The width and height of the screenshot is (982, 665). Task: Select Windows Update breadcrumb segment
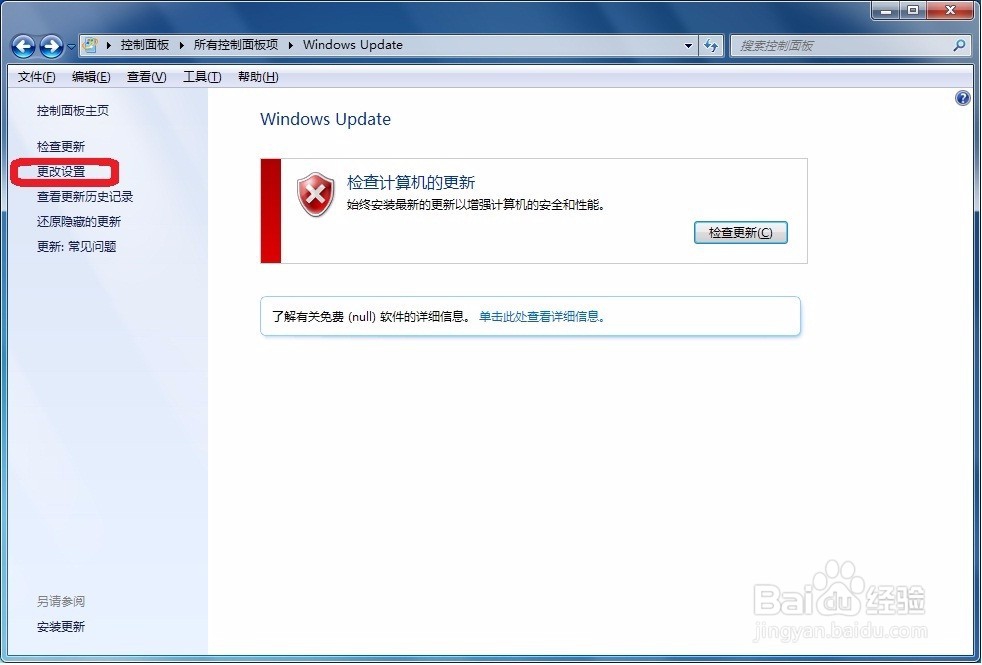click(353, 45)
